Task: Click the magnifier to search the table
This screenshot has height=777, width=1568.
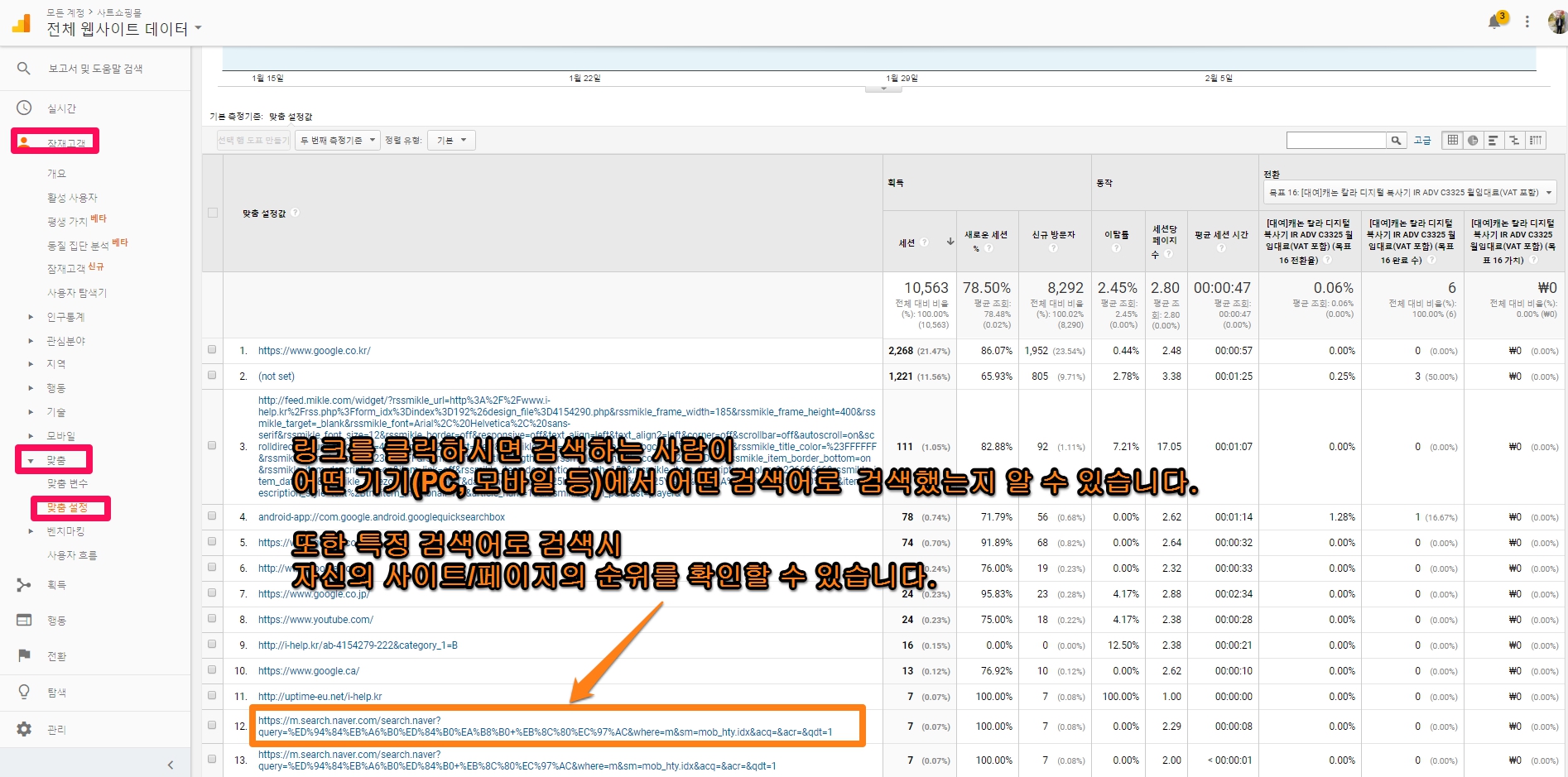Action: 1397,140
